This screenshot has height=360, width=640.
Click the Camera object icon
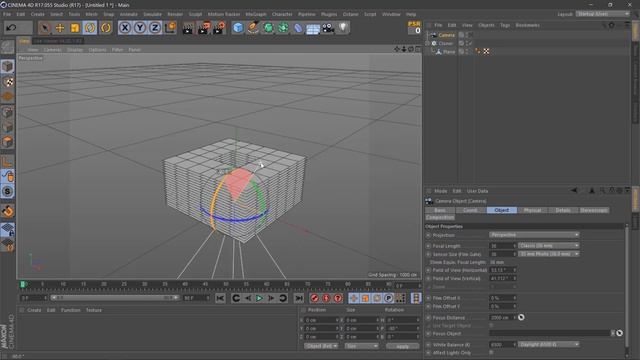pyautogui.click(x=328, y=28)
